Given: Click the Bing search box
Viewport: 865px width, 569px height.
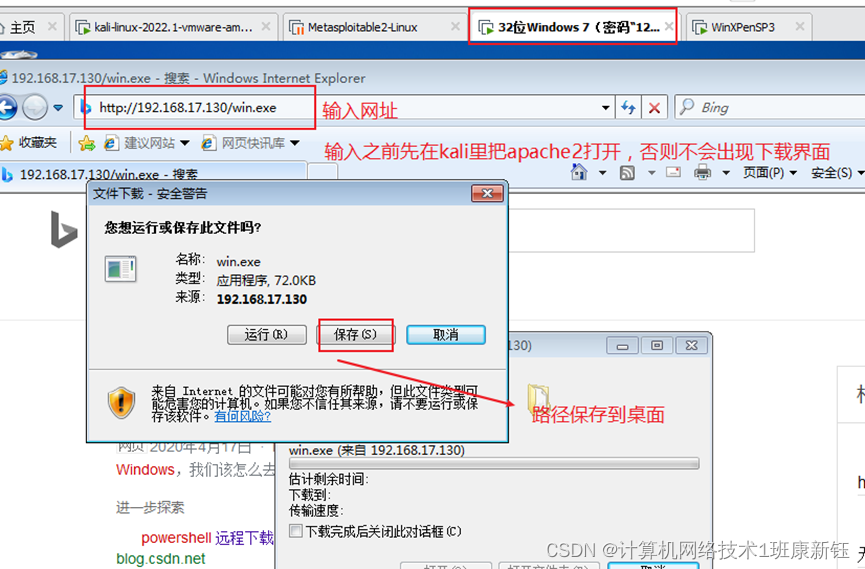Looking at the screenshot, I should [x=770, y=108].
